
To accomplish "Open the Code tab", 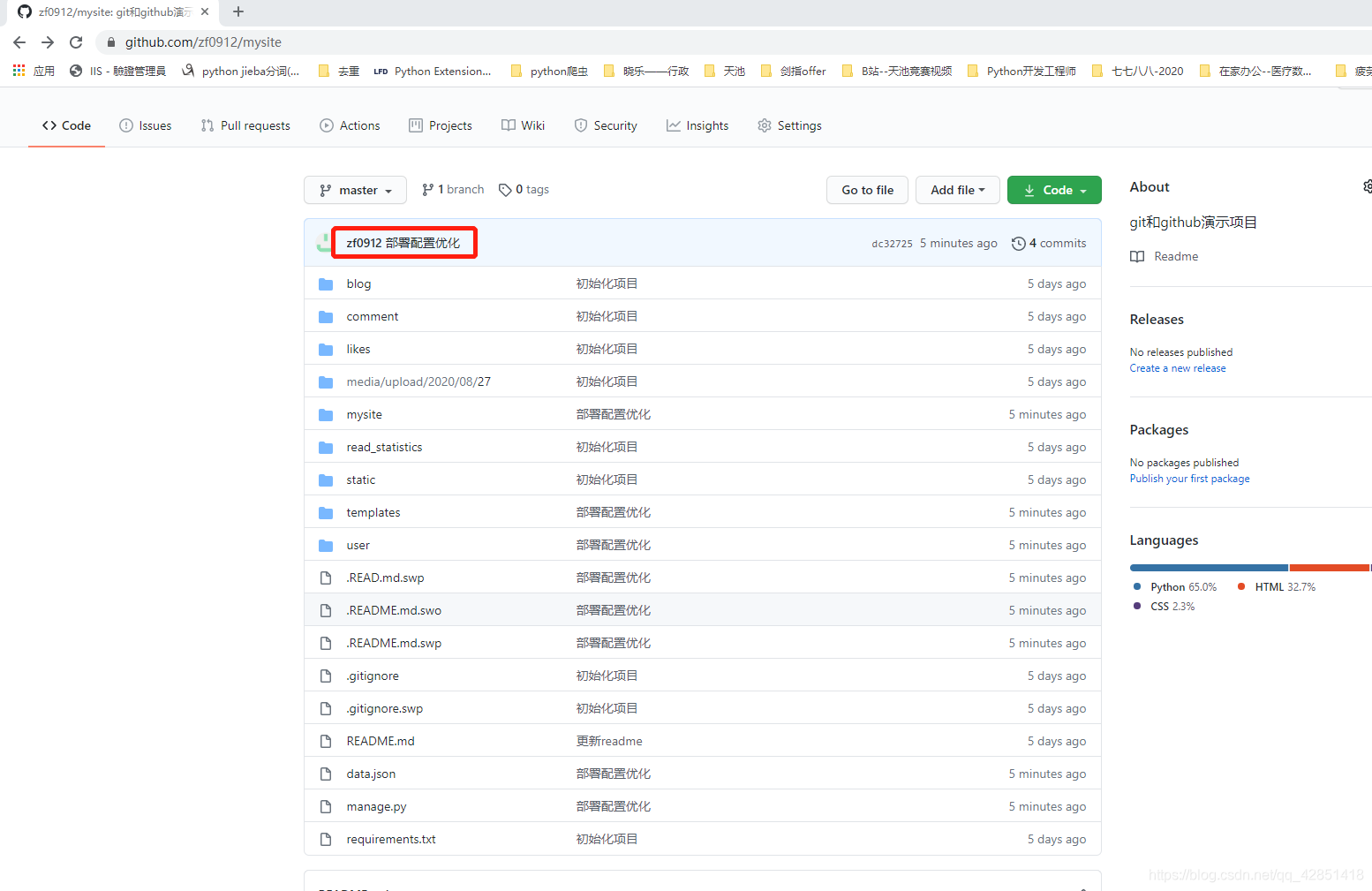I will pos(66,125).
